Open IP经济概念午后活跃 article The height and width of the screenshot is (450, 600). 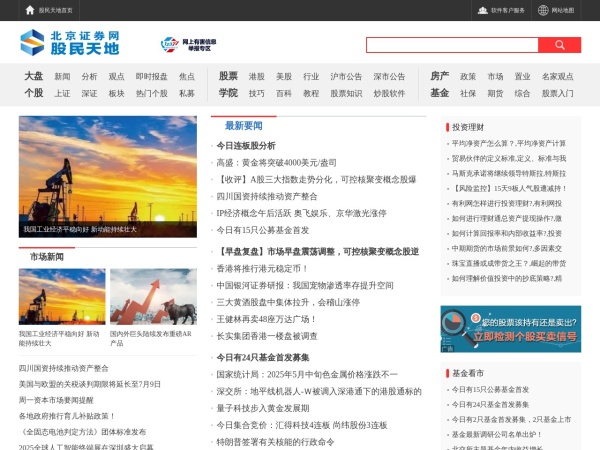(x=302, y=213)
